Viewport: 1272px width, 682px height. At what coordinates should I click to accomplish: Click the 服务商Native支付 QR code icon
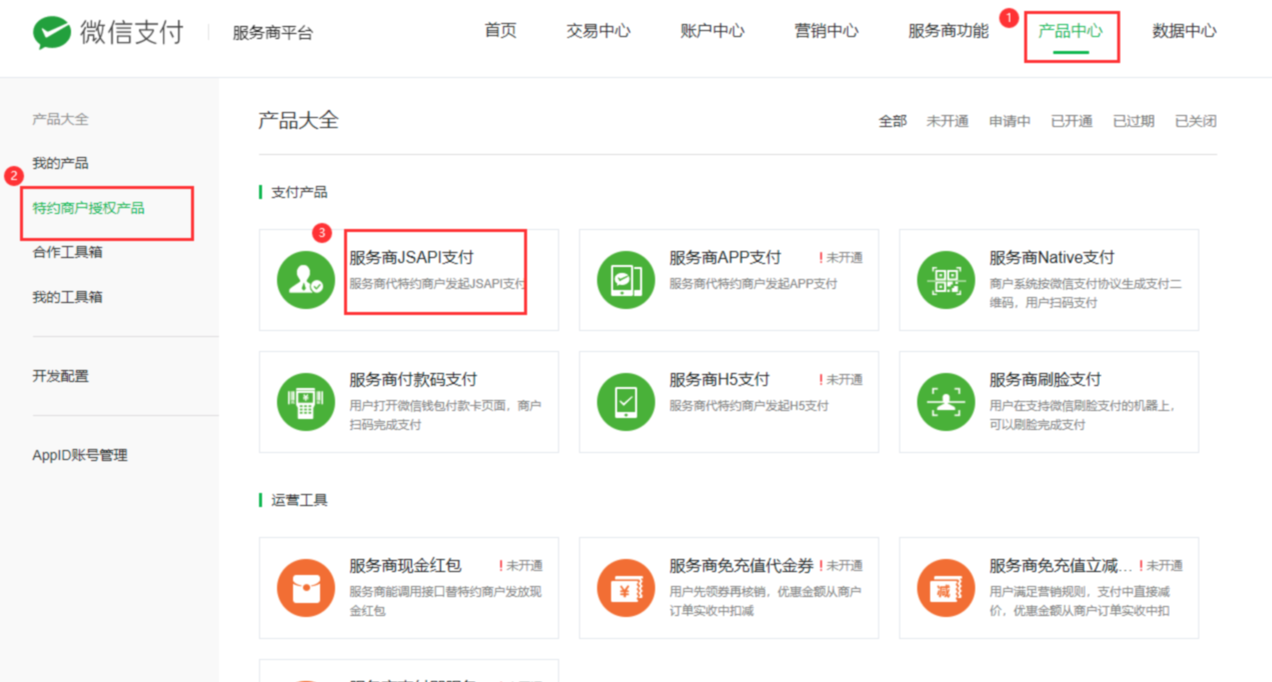946,280
